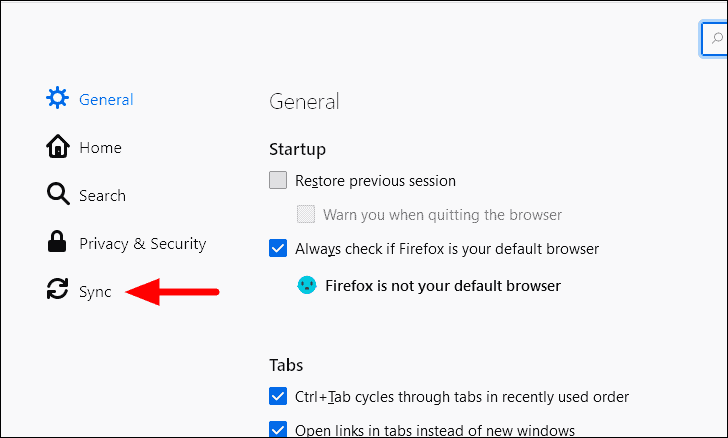Click the Privacy & Security padlock icon
728x438 pixels.
(57, 242)
